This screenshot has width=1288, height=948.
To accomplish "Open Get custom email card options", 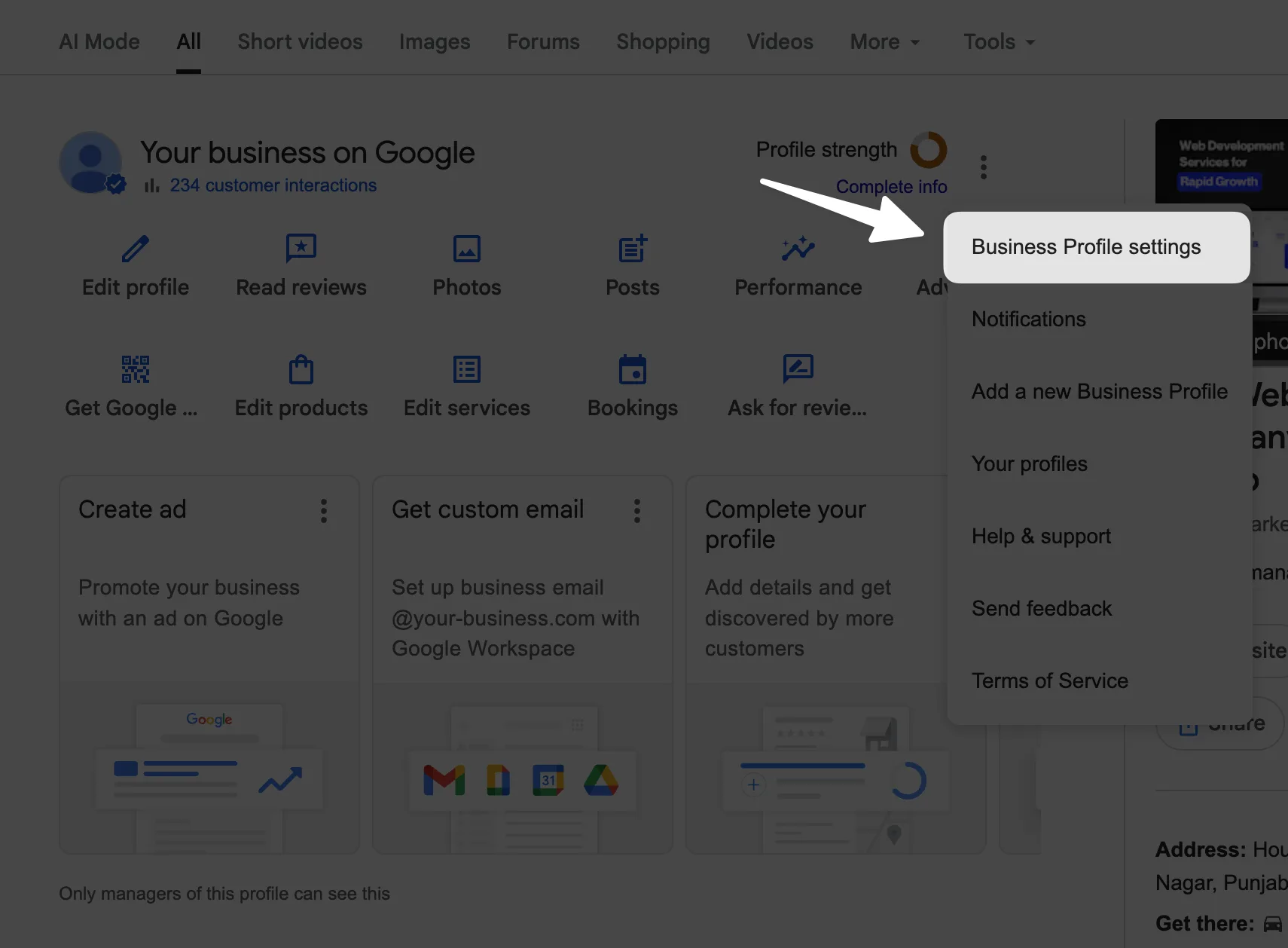I will click(x=637, y=511).
